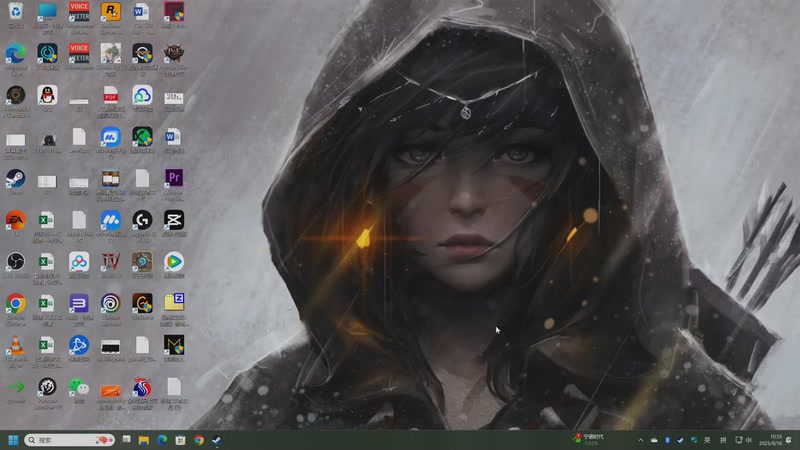Open the Windows Start menu
Screen dimensions: 800x450
tap(13, 440)
